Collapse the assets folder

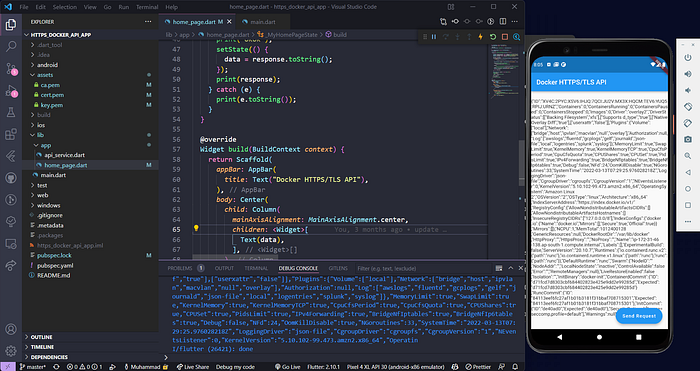[x=90, y=75]
